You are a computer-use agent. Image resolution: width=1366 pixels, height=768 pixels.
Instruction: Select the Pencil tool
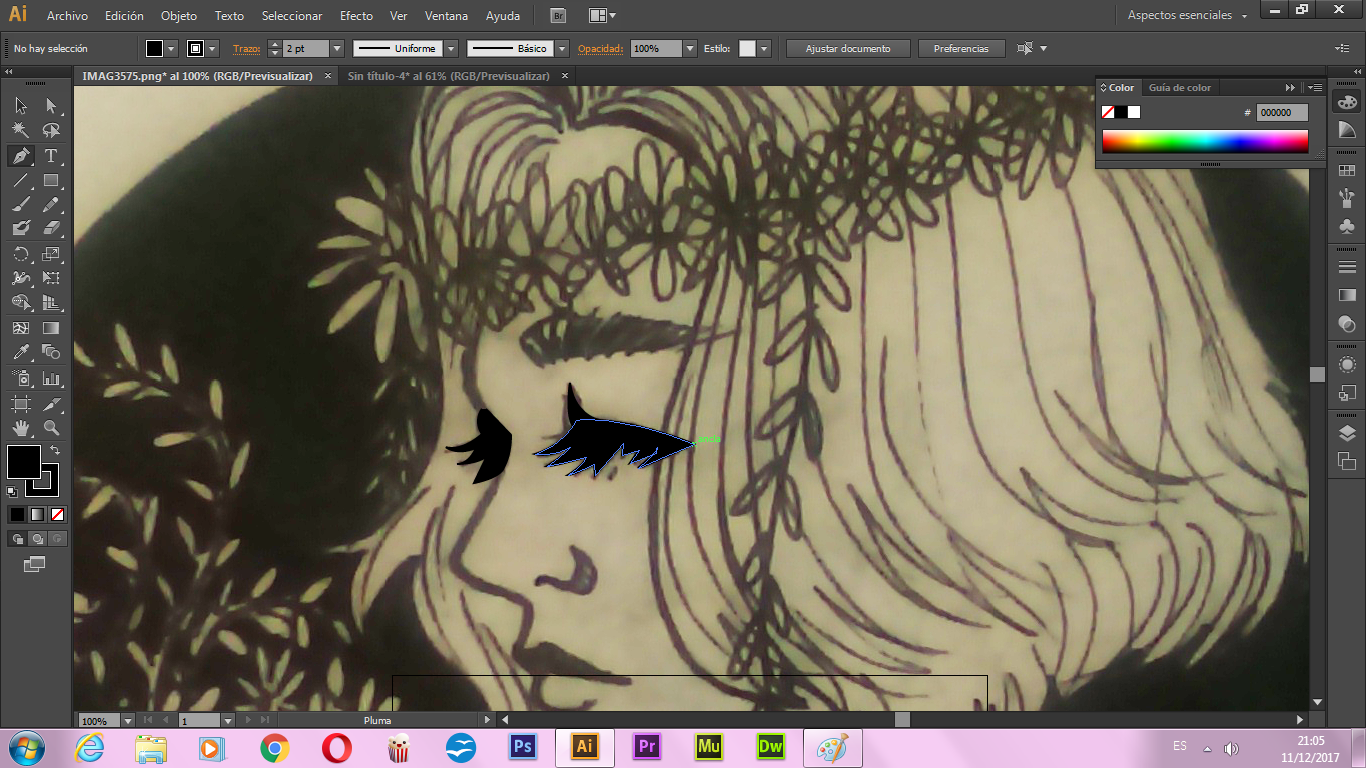pyautogui.click(x=51, y=204)
